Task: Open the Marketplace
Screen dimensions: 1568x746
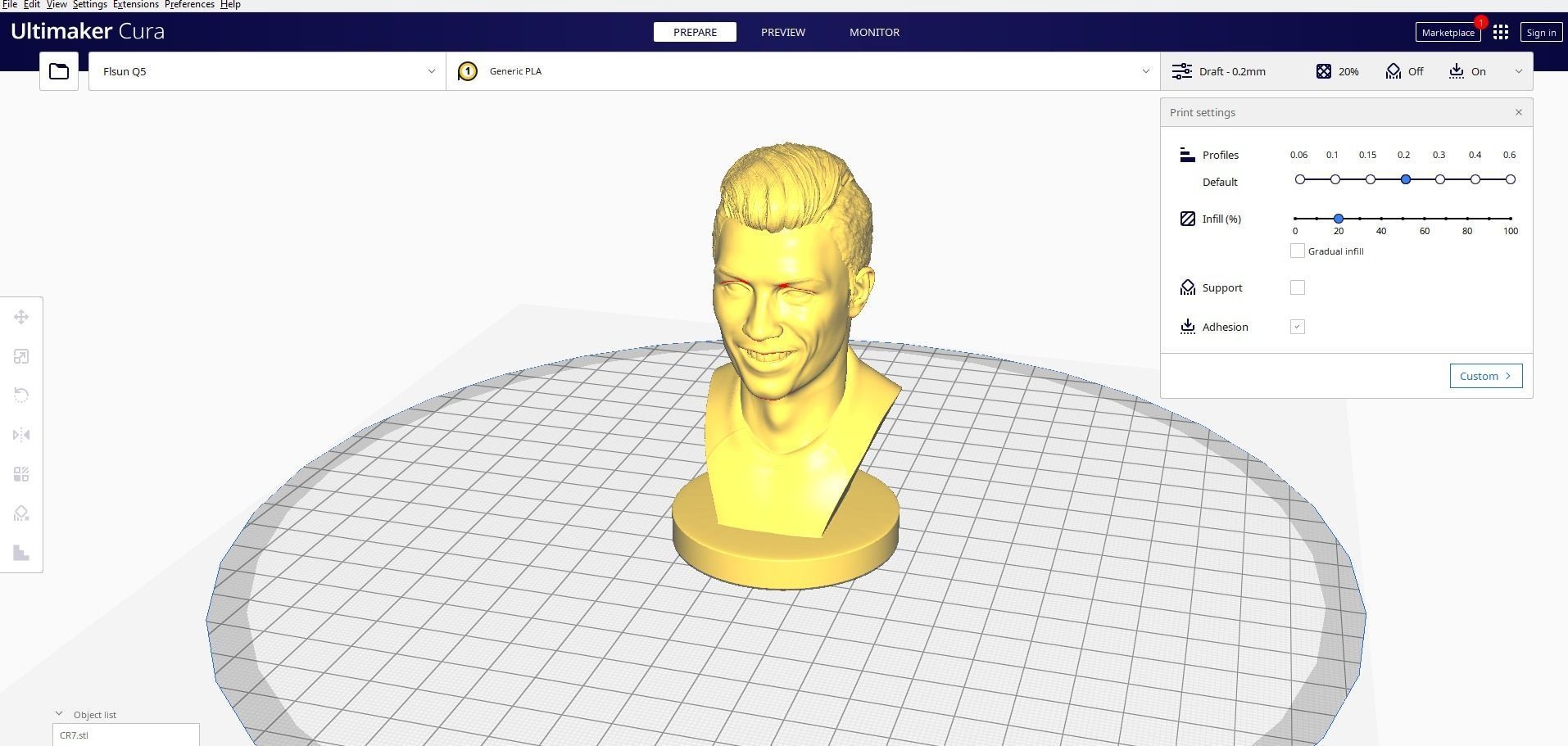Action: [x=1448, y=33]
